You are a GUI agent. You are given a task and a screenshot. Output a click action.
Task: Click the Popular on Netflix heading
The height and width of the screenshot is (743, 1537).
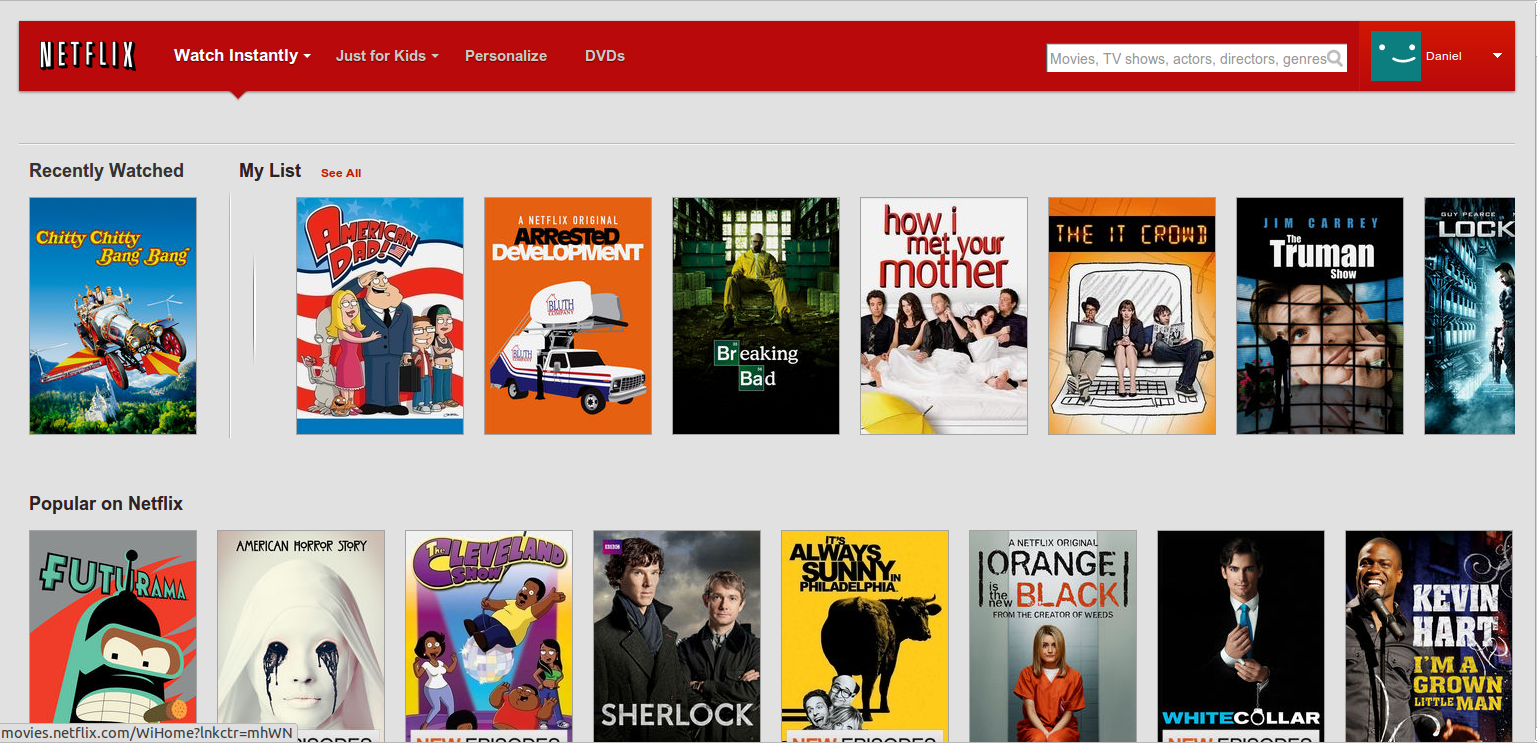[106, 504]
